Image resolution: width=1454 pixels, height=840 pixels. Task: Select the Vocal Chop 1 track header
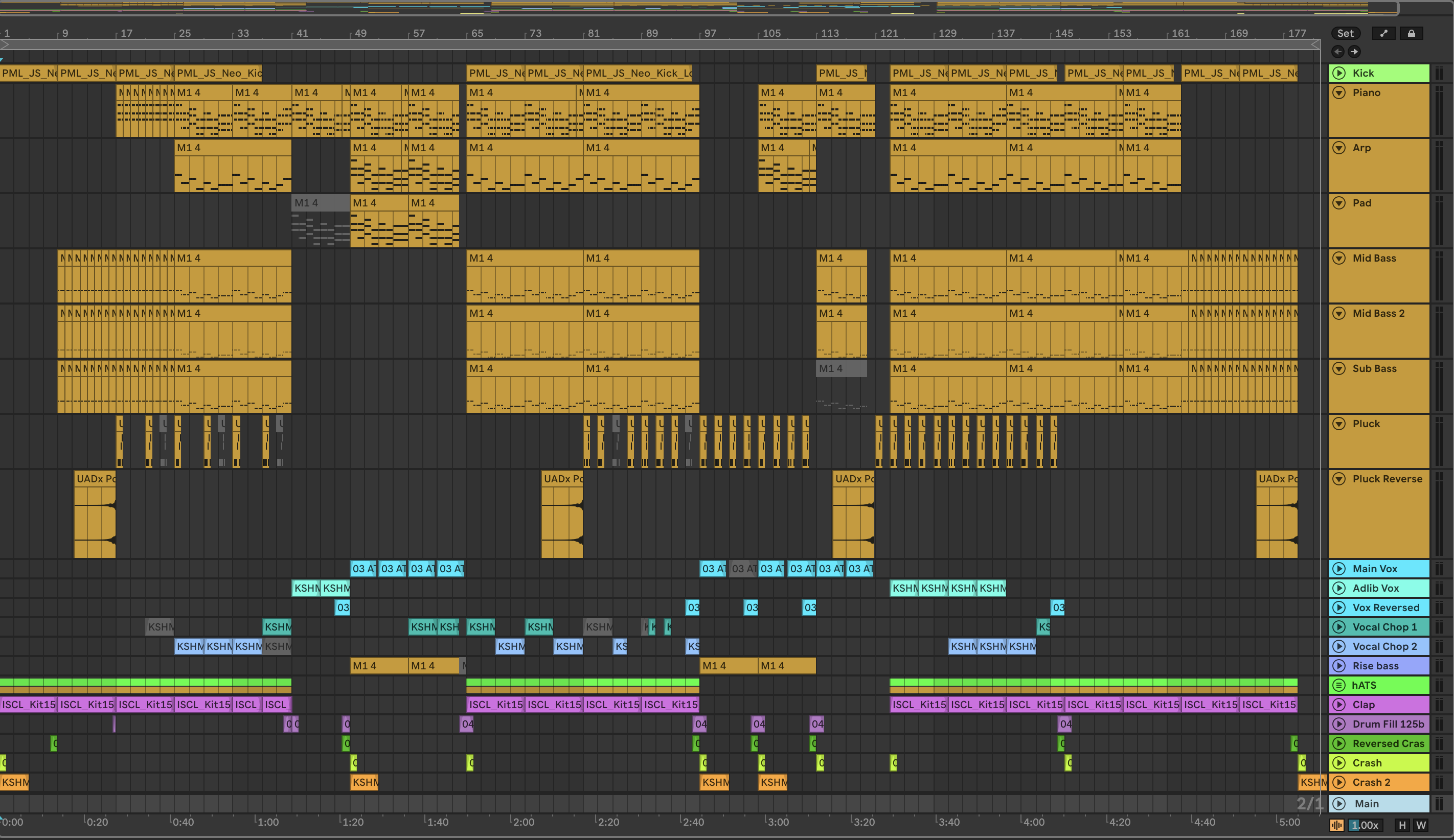click(1385, 627)
